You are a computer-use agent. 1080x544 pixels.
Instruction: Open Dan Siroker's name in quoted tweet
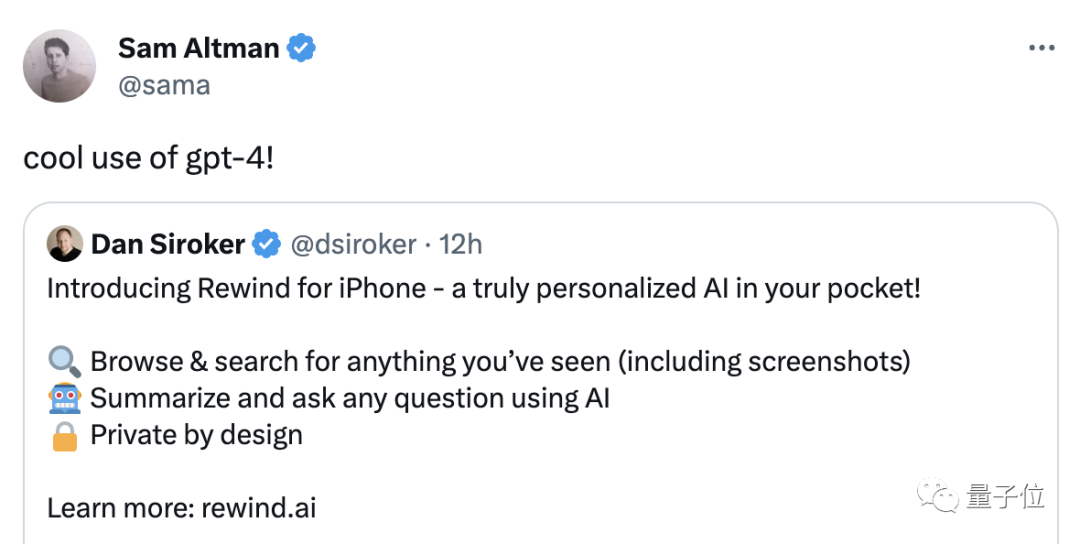click(x=167, y=244)
